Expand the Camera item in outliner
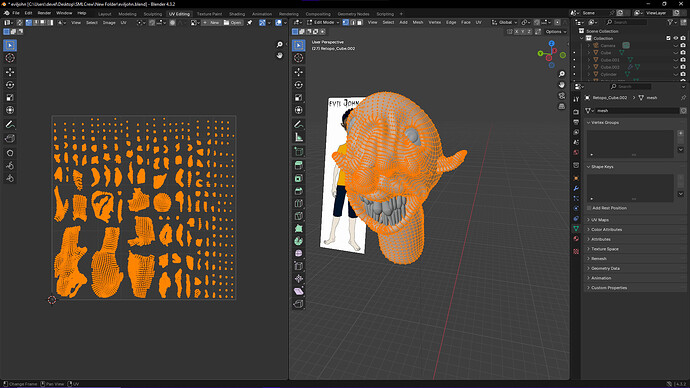 coord(589,45)
